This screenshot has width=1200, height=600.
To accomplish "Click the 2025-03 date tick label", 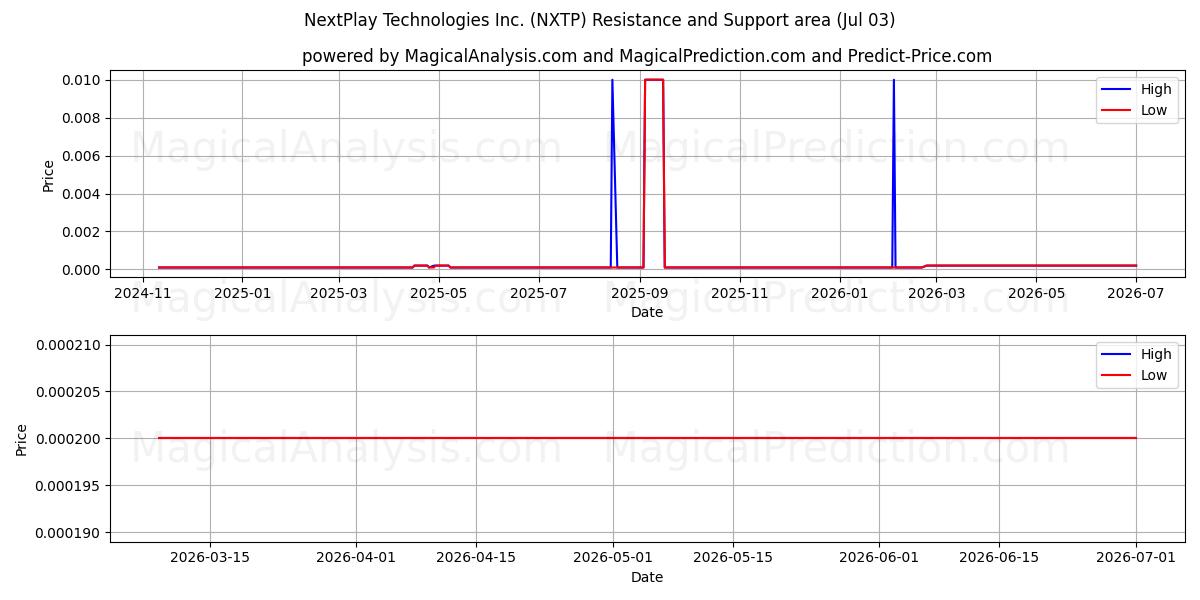I will click(339, 293).
